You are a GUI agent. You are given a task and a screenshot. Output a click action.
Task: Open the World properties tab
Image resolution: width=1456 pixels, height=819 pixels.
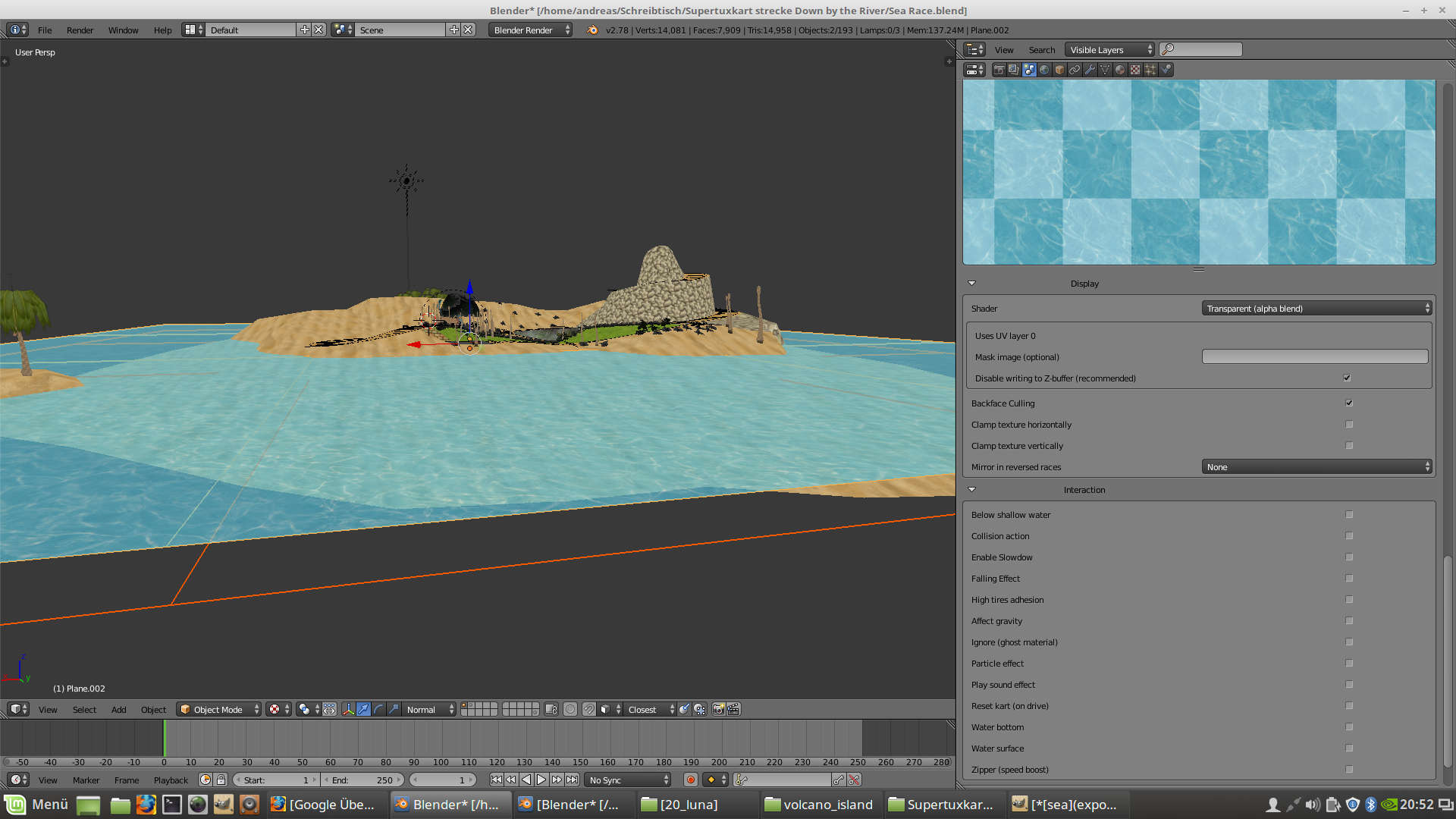(1044, 70)
